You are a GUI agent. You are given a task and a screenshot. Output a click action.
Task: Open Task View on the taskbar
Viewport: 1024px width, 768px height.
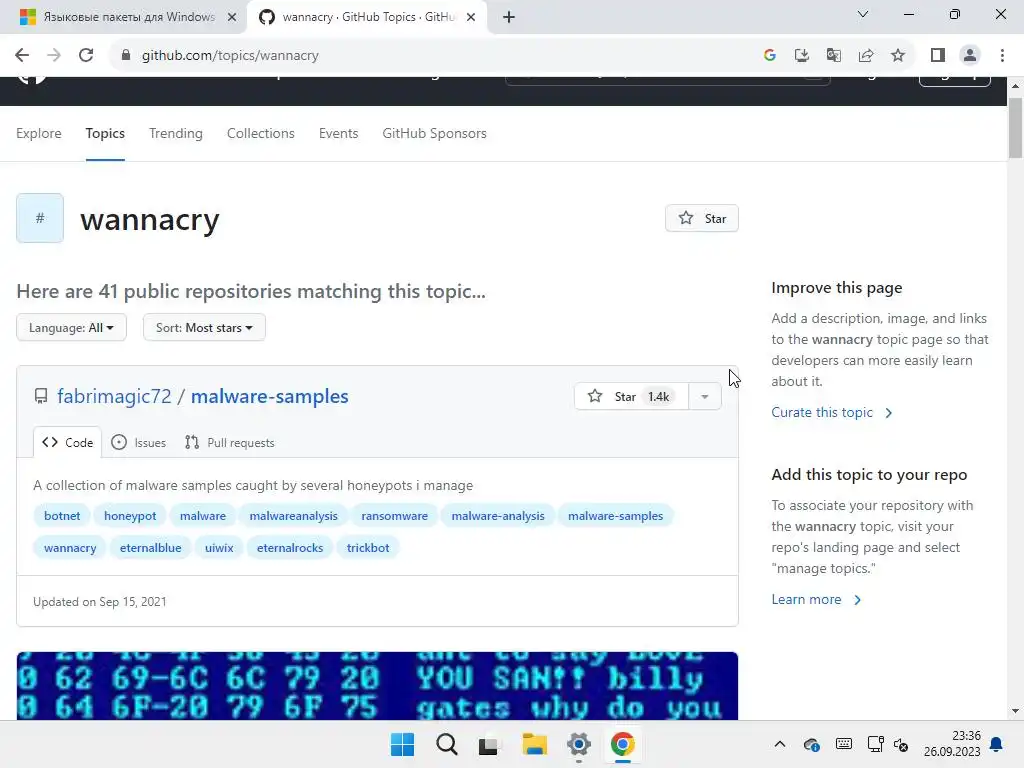tap(488, 744)
